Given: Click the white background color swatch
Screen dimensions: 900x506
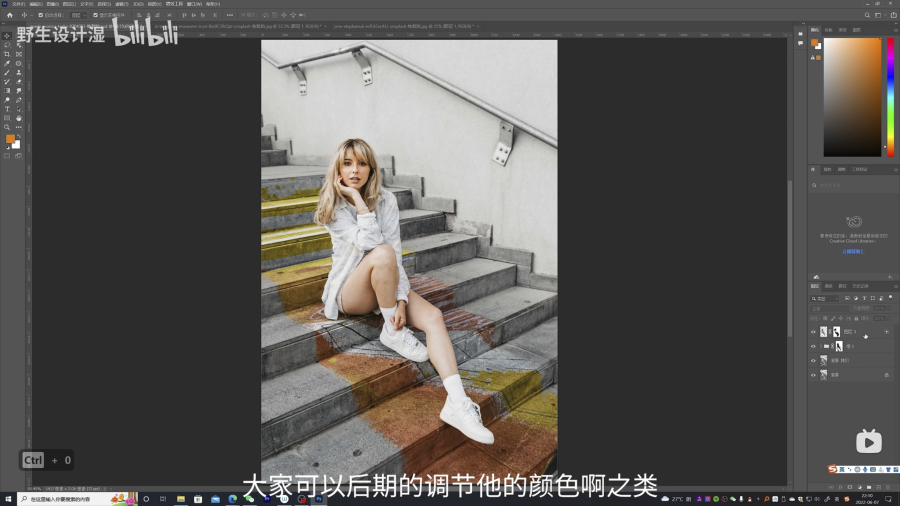Looking at the screenshot, I should click(17, 145).
